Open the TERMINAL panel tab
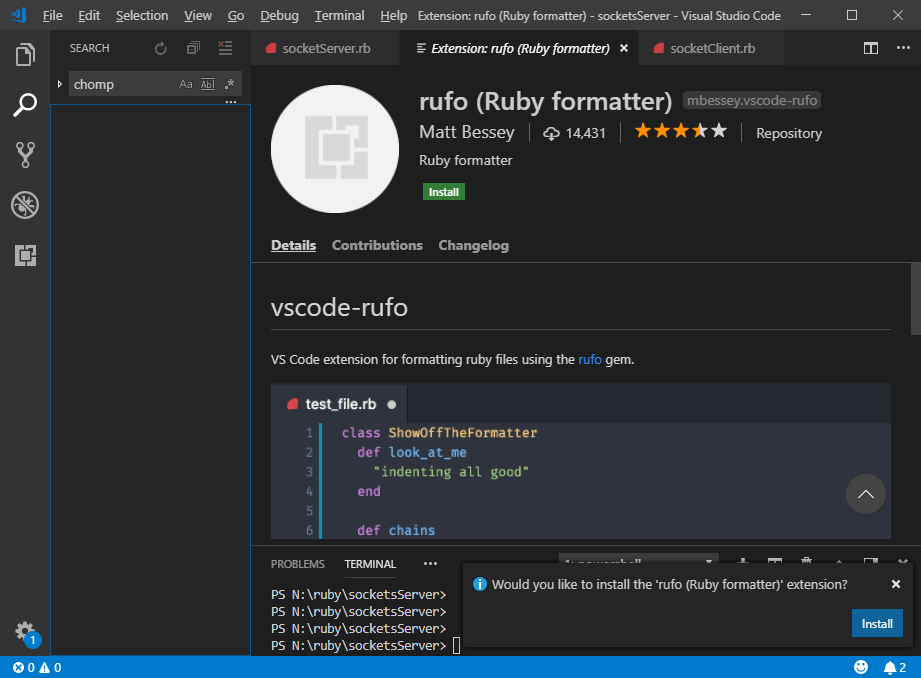 tap(370, 564)
